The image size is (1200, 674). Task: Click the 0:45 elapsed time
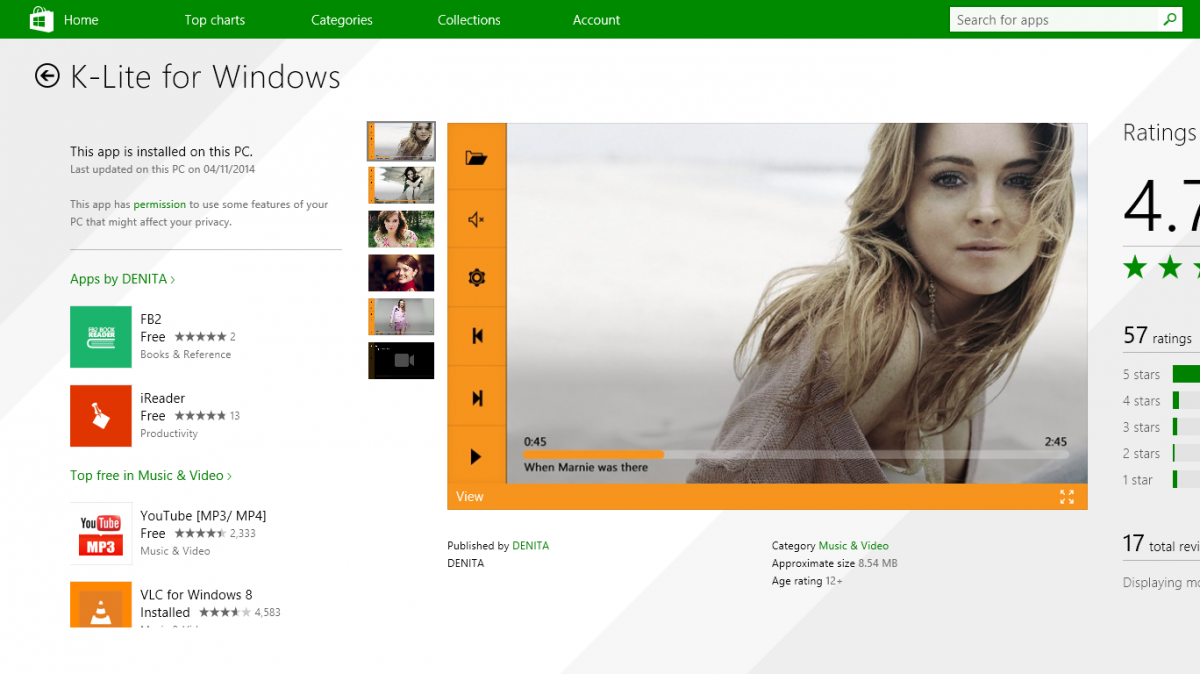pyautogui.click(x=535, y=442)
